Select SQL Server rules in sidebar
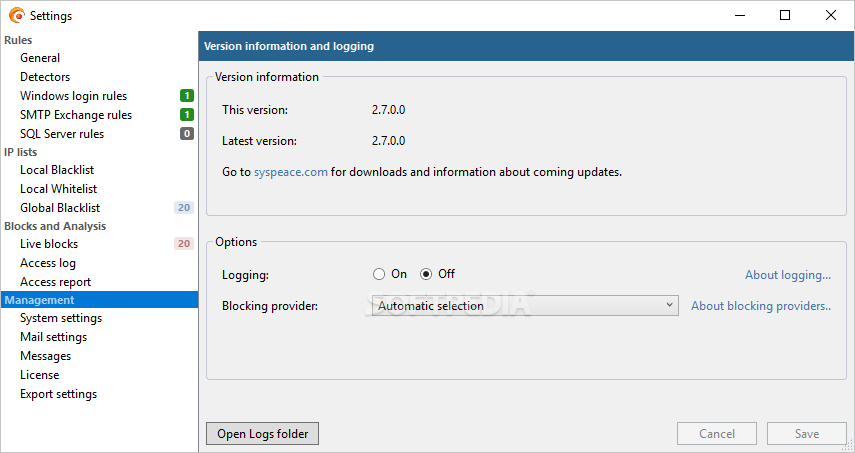 (x=62, y=134)
